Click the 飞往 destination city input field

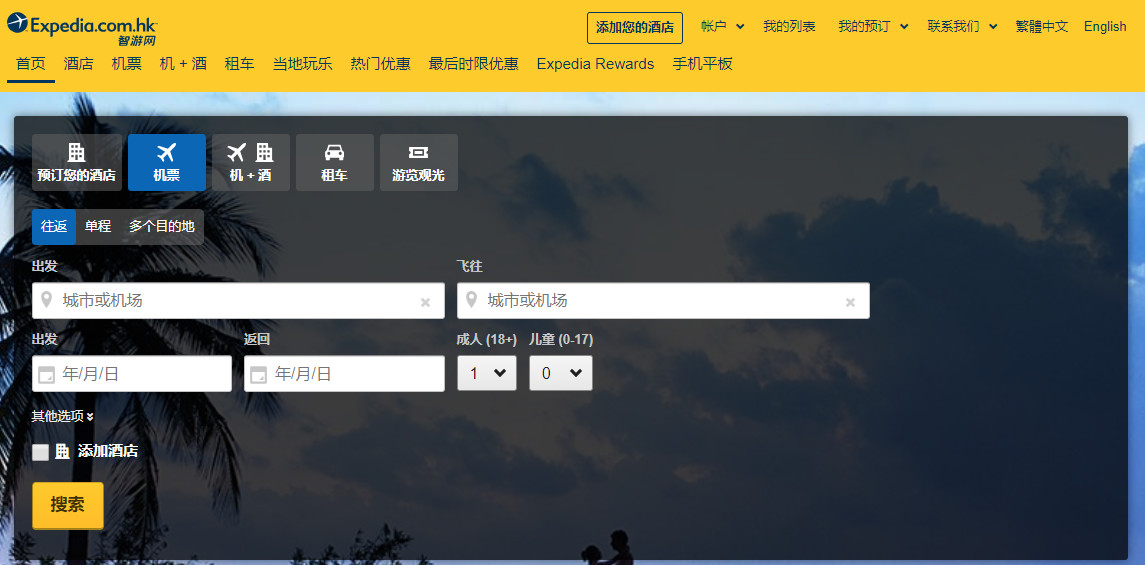click(x=663, y=301)
